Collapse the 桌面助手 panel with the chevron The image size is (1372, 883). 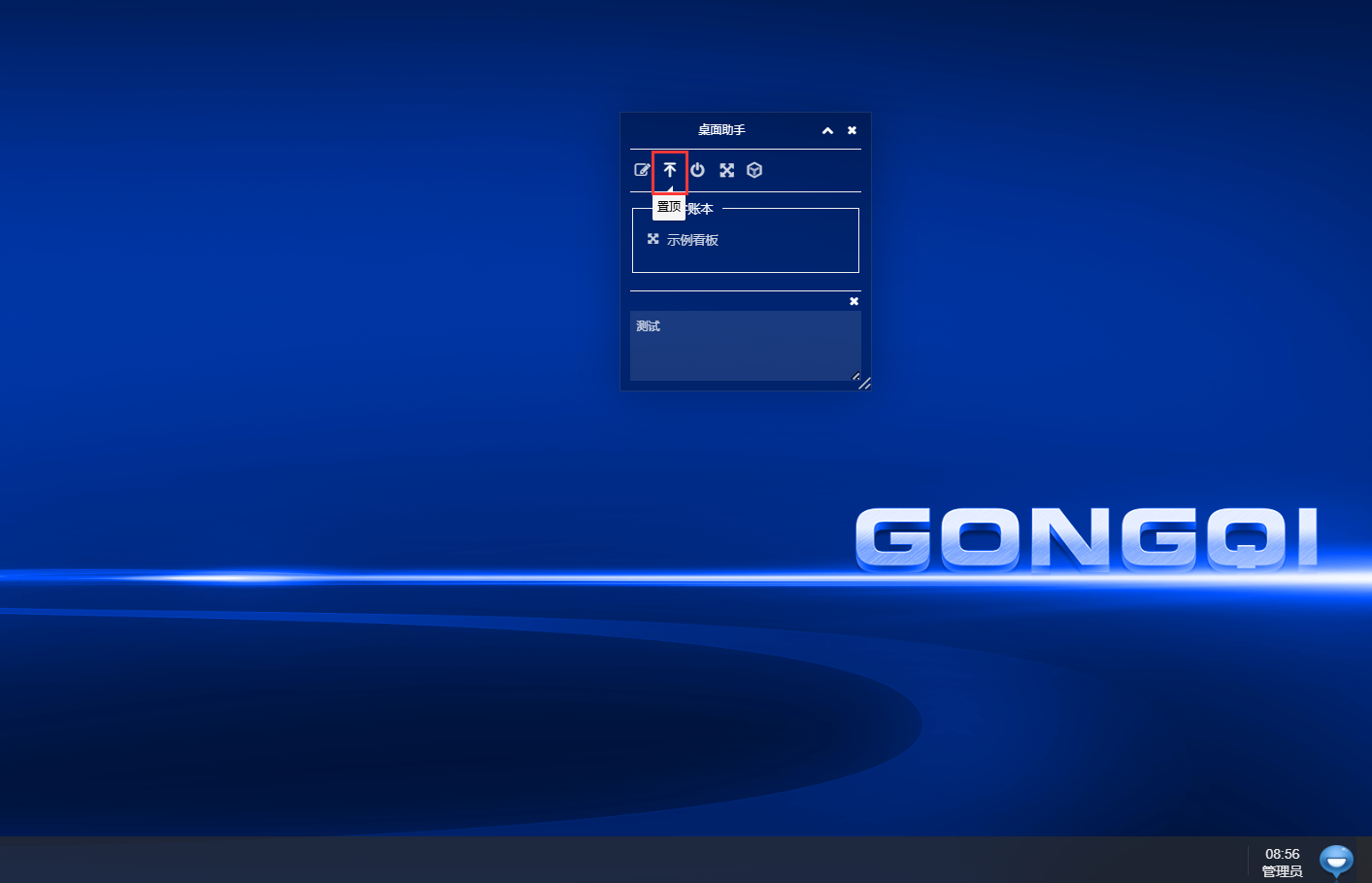click(827, 130)
